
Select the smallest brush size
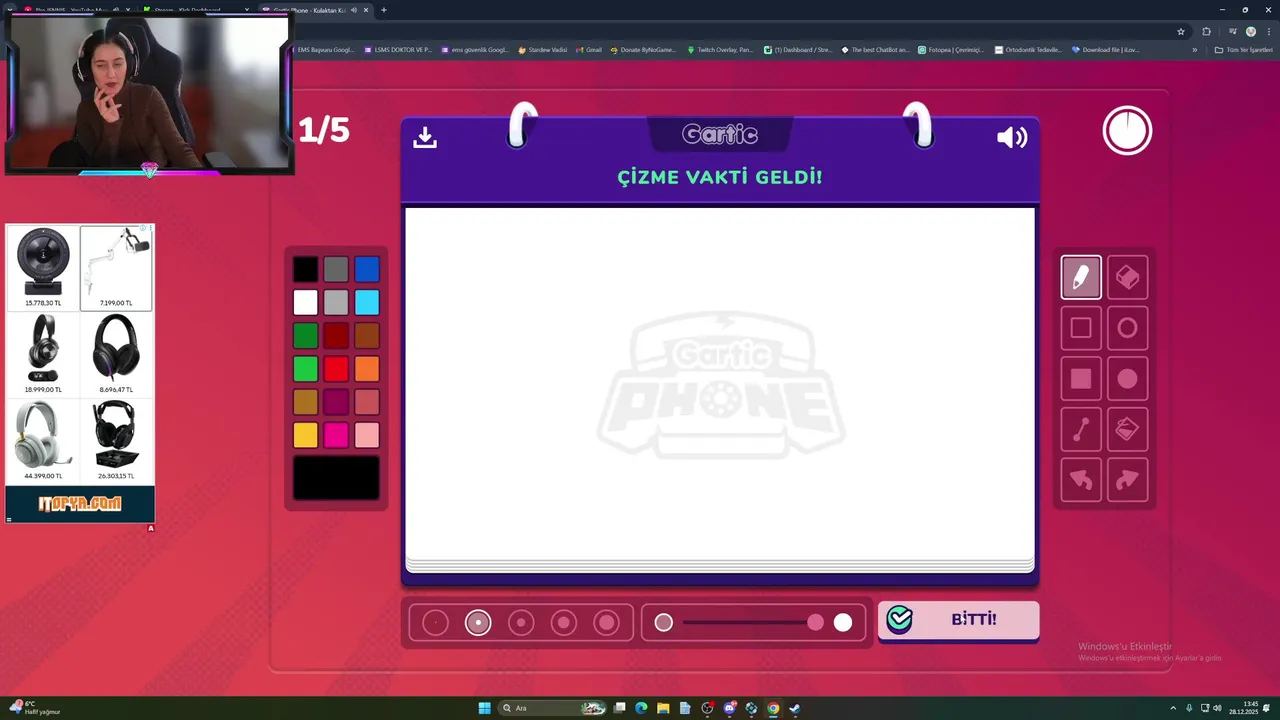pyautogui.click(x=436, y=623)
